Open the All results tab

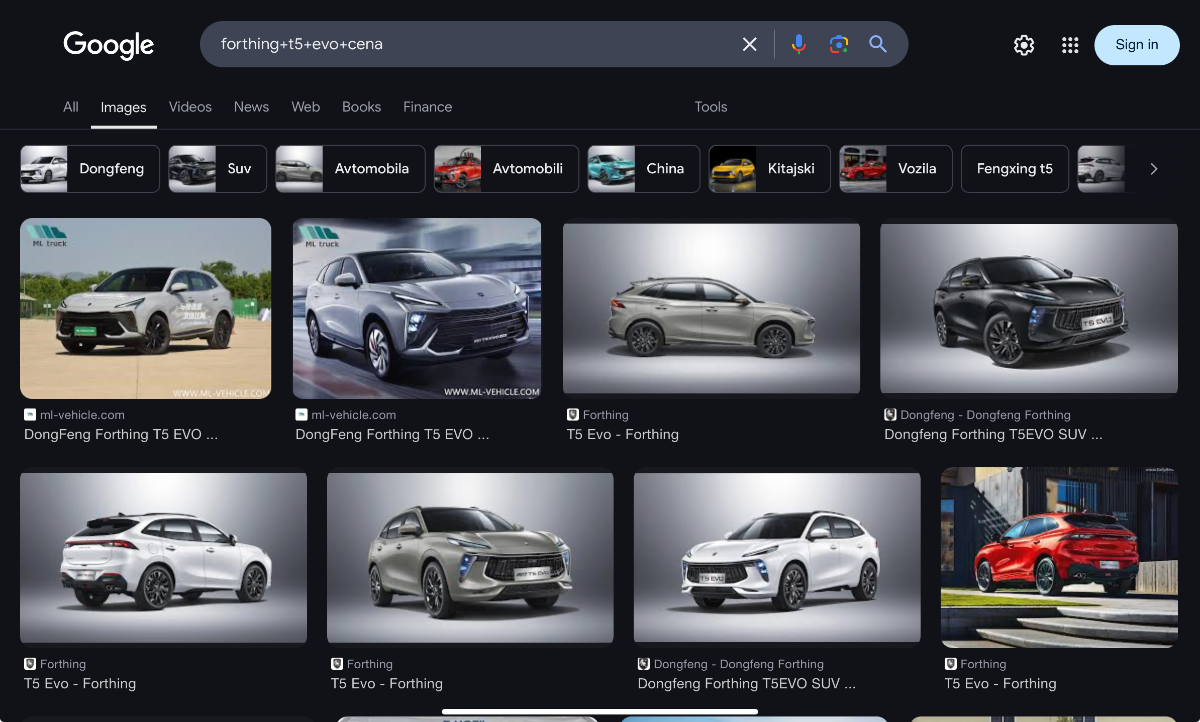pyautogui.click(x=71, y=107)
